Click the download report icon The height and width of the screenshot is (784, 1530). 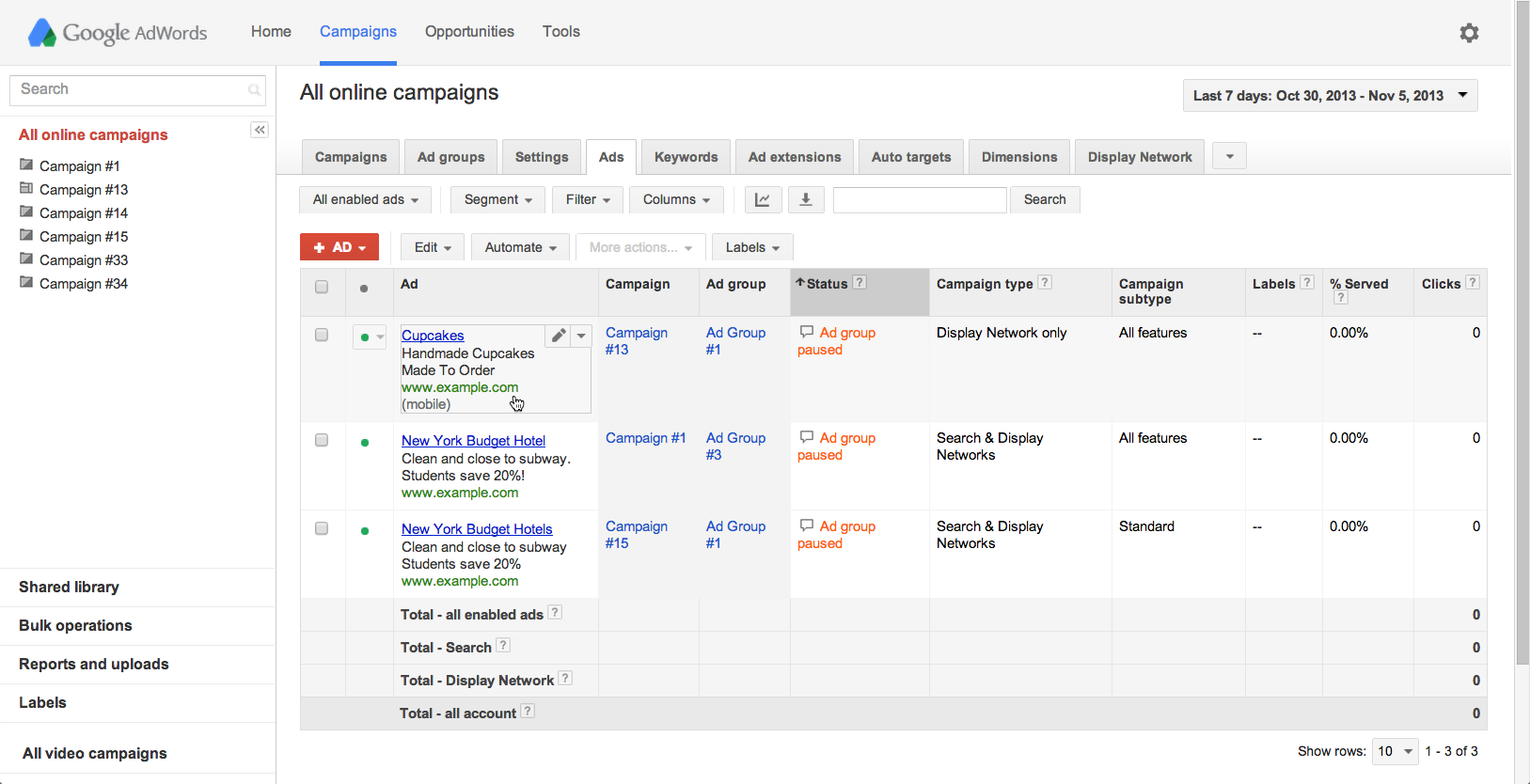click(805, 199)
